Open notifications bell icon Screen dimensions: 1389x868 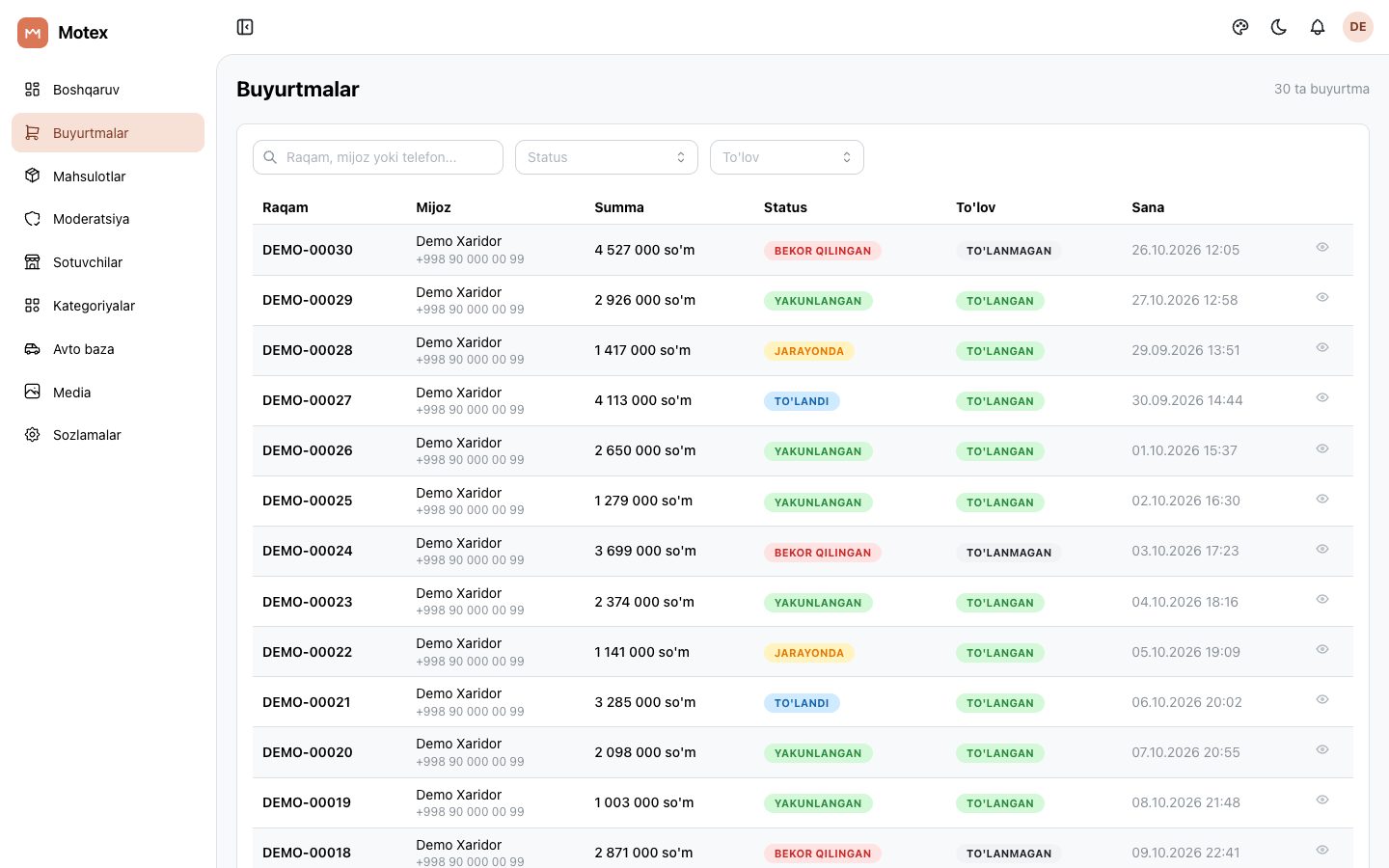point(1318,27)
